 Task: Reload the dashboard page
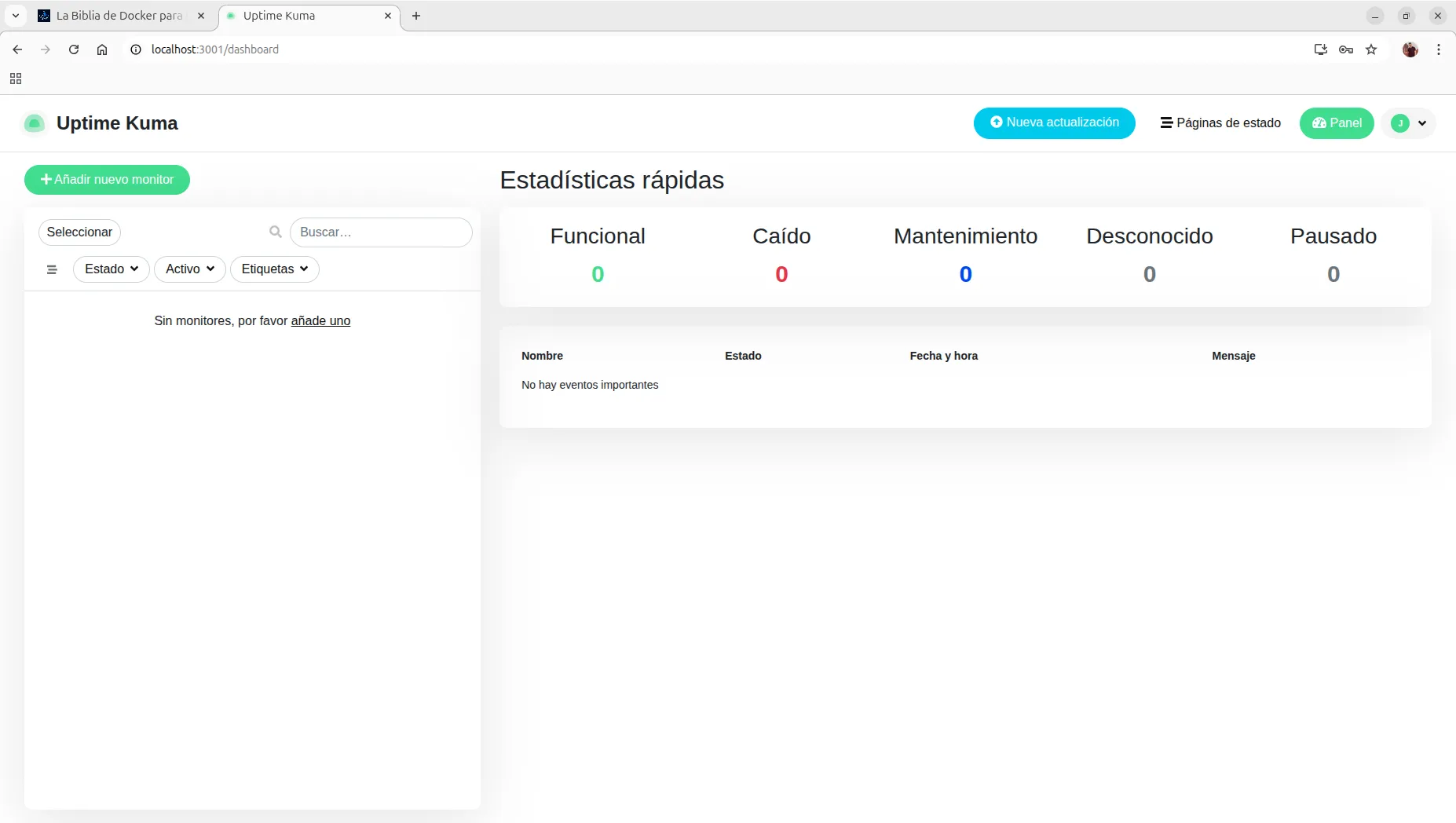coord(74,49)
